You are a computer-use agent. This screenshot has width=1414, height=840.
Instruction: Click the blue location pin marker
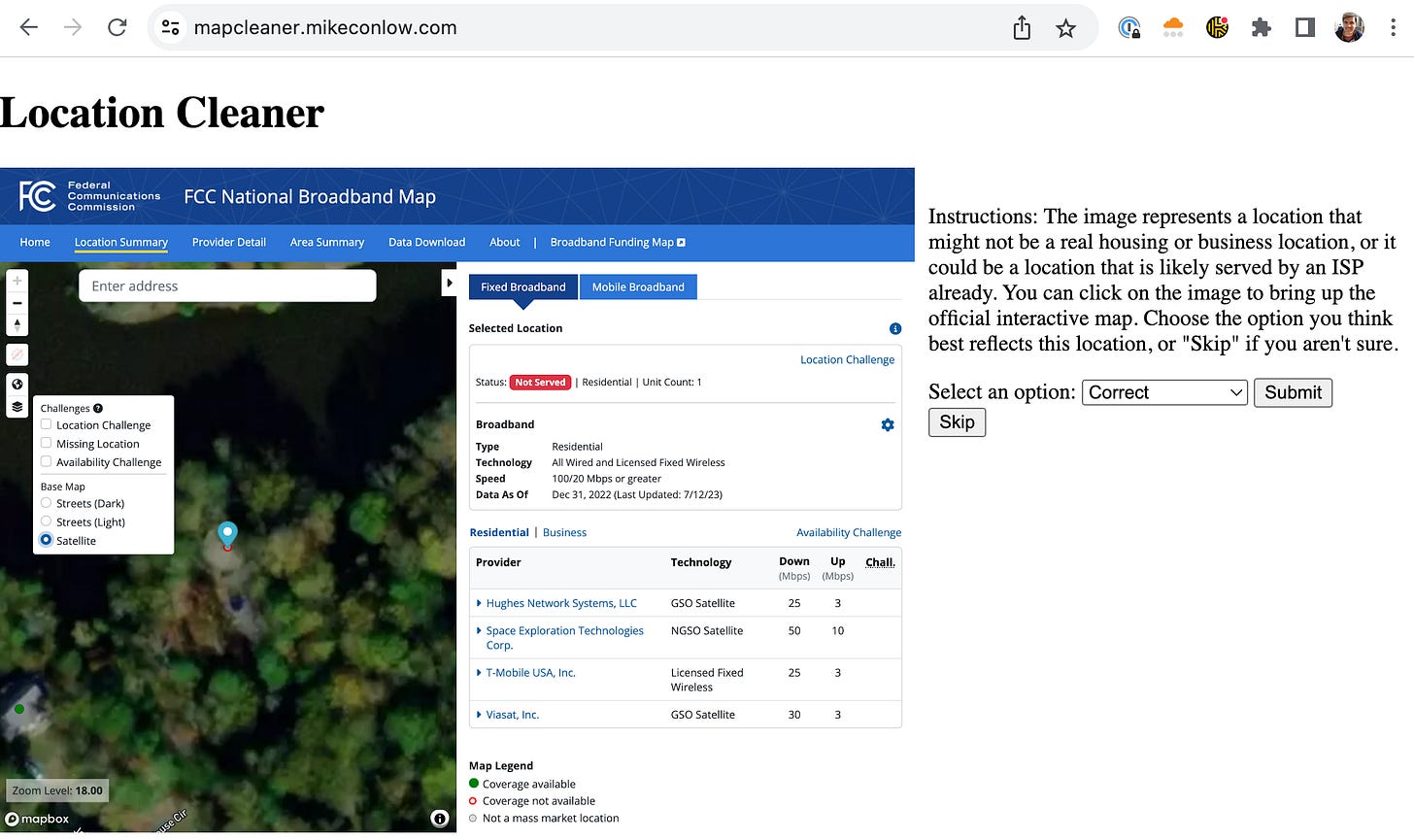coord(227,533)
